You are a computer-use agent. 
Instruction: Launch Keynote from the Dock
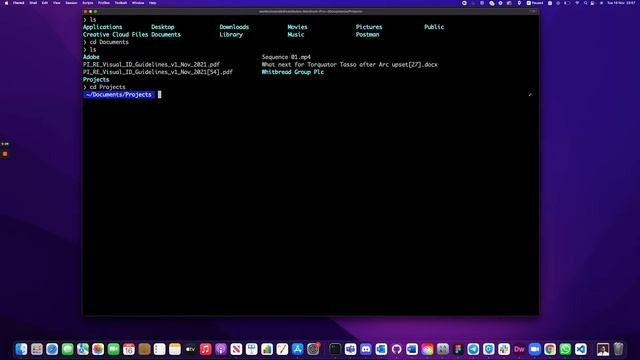[x=251, y=349]
